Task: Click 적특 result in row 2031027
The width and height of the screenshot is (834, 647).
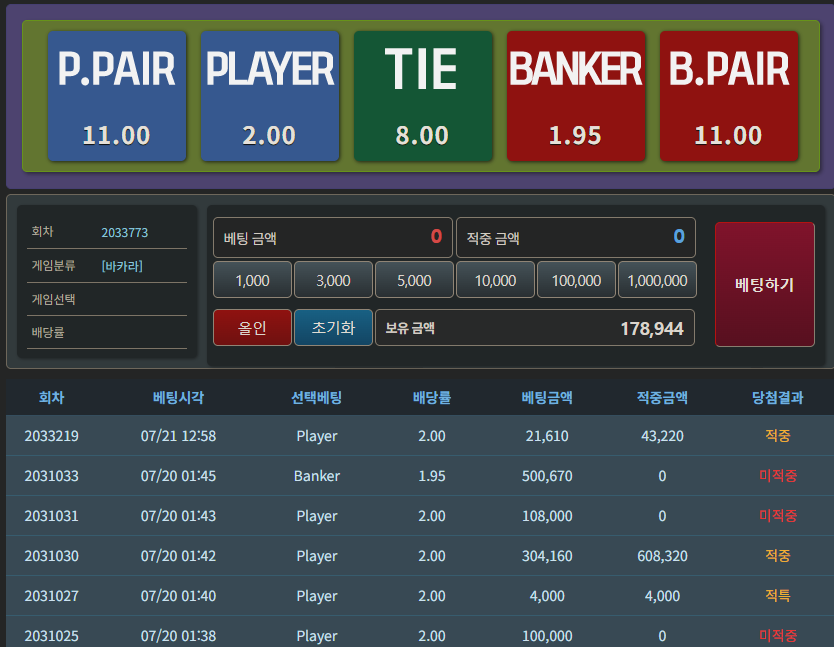Action: (x=778, y=596)
